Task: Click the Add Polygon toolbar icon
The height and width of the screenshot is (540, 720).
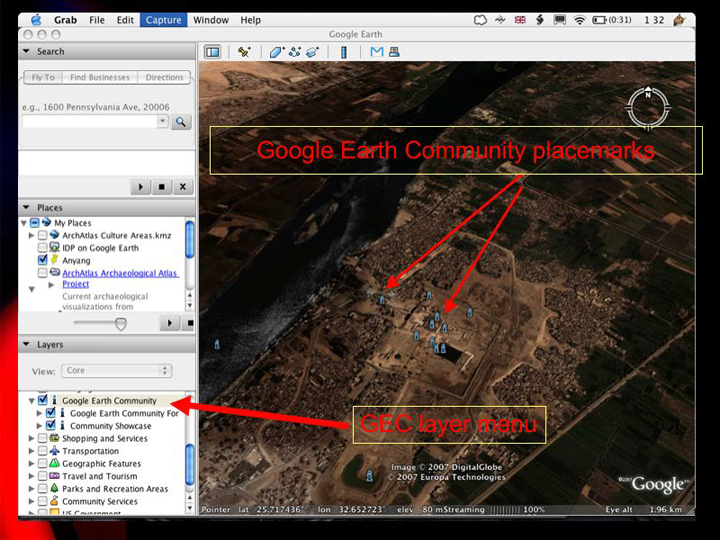Action: (276, 52)
